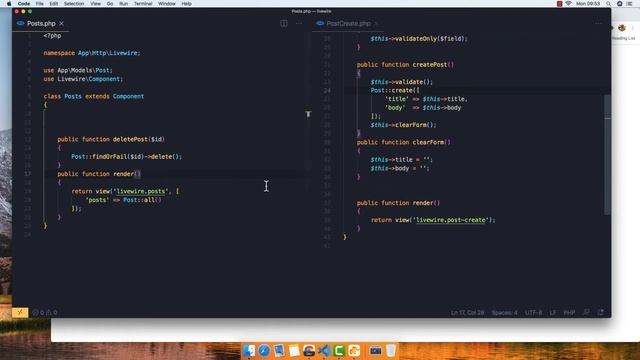
Task: Open Spotlight search magnifier icon
Action: point(609,4)
